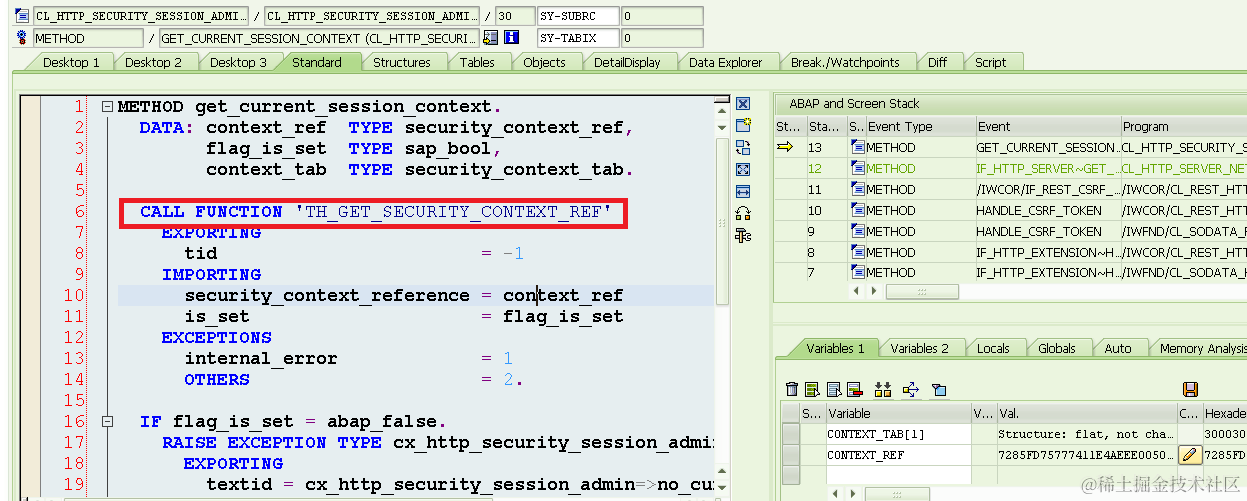Open the Structures tab
Image resolution: width=1247 pixels, height=501 pixels.
click(x=402, y=62)
